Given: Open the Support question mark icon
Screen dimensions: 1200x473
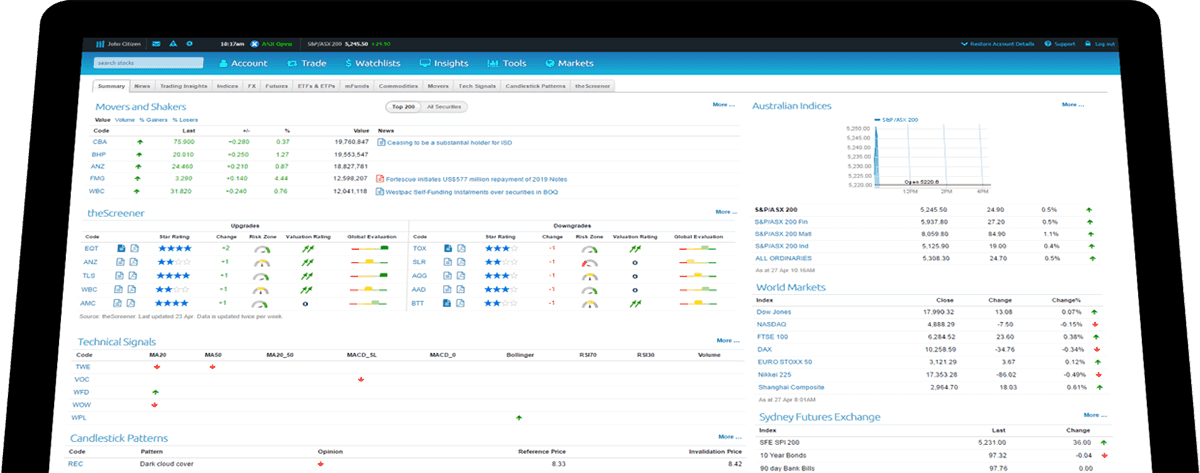Looking at the screenshot, I should (x=1048, y=44).
